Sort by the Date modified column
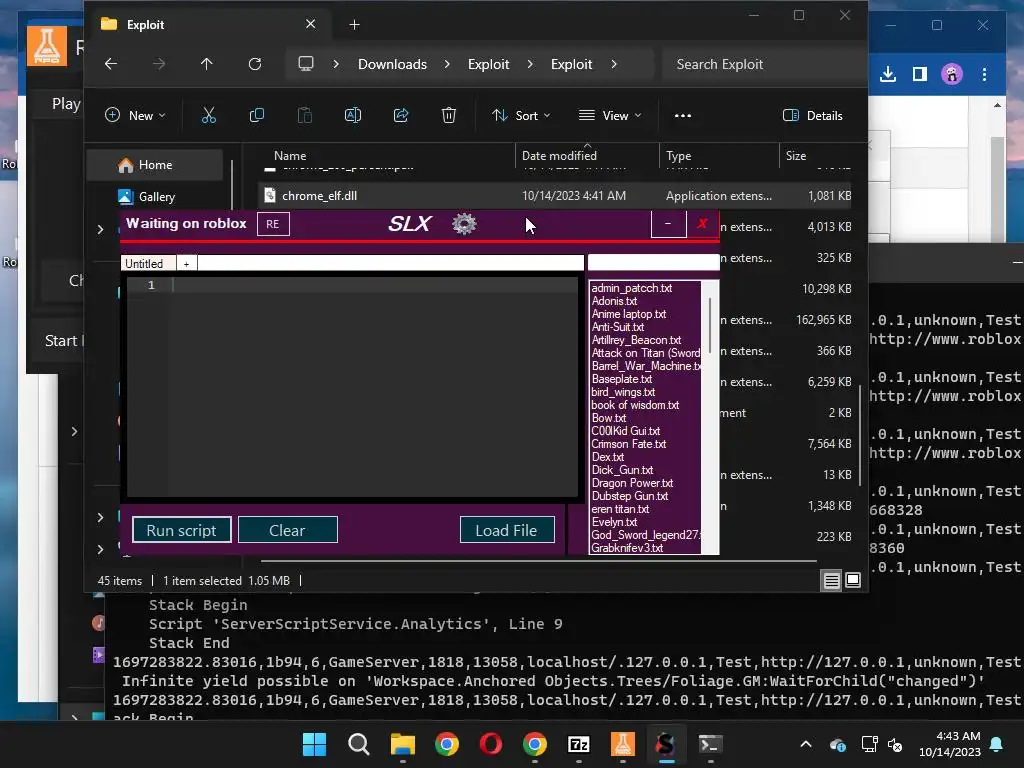The image size is (1024, 768). 559,155
